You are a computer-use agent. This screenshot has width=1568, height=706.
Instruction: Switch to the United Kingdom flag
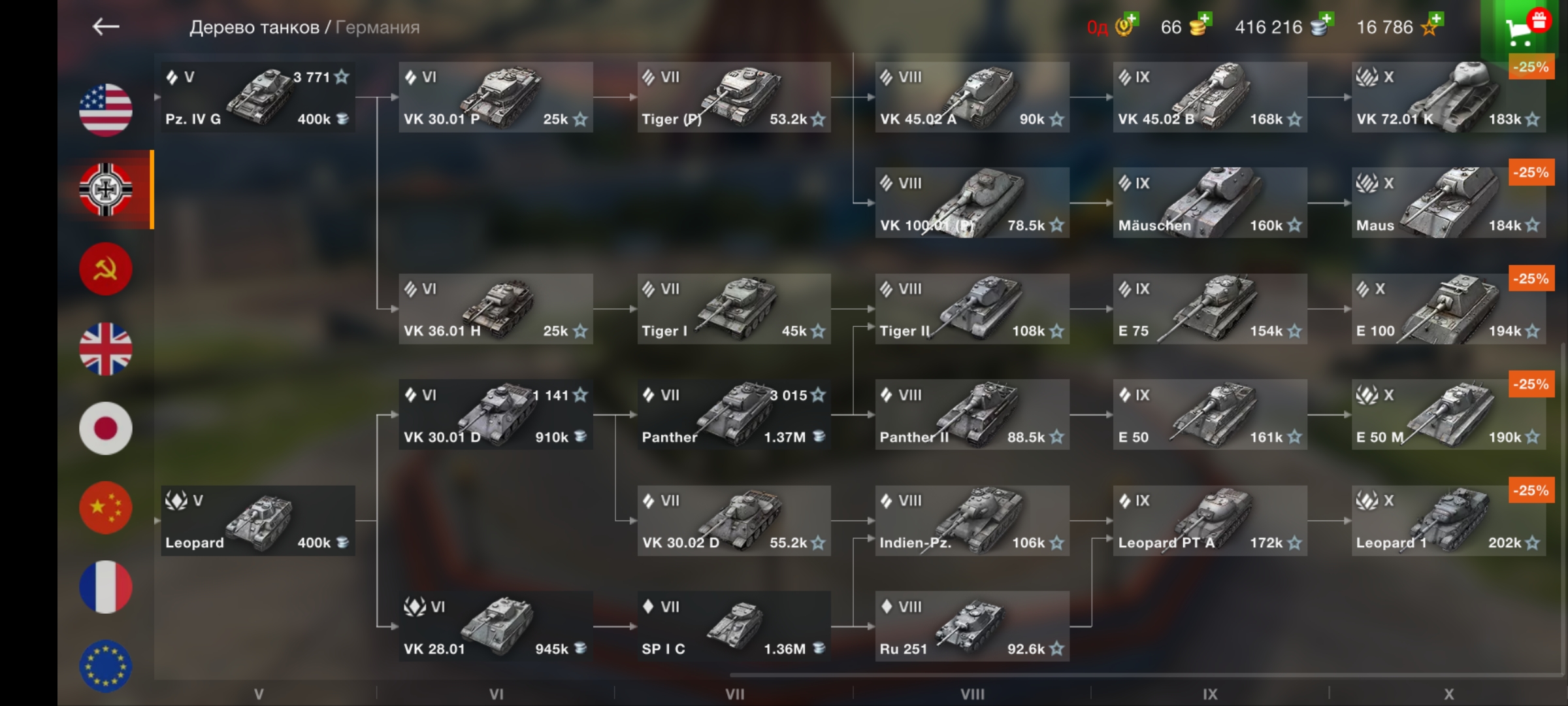pos(106,348)
